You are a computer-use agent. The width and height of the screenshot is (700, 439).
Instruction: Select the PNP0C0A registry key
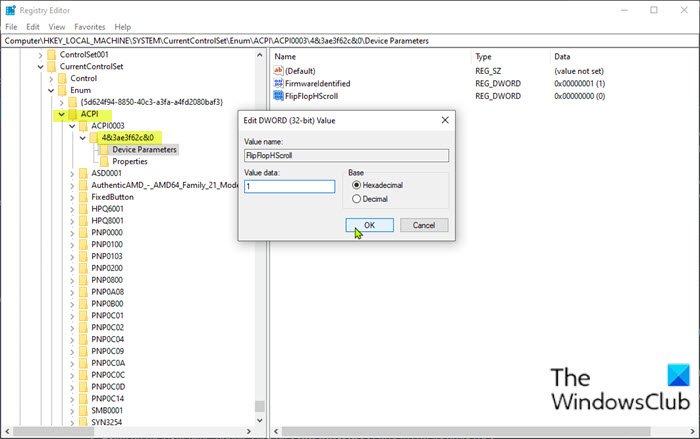tap(108, 363)
